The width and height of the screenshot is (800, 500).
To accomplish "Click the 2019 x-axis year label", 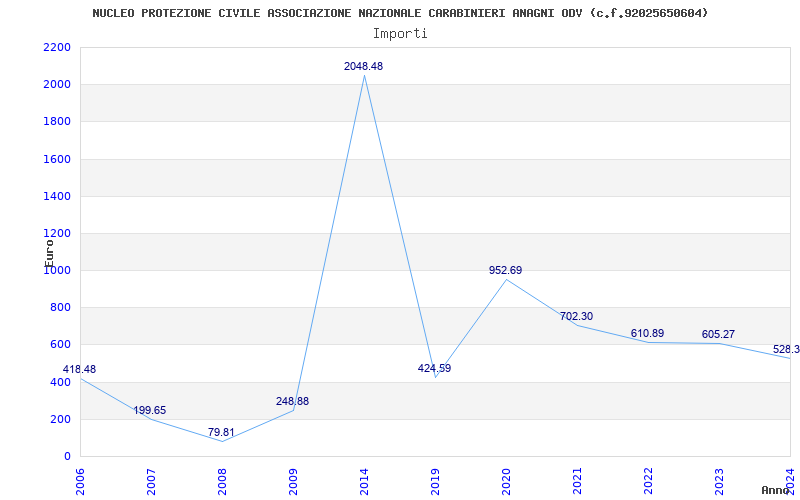I will tap(435, 482).
